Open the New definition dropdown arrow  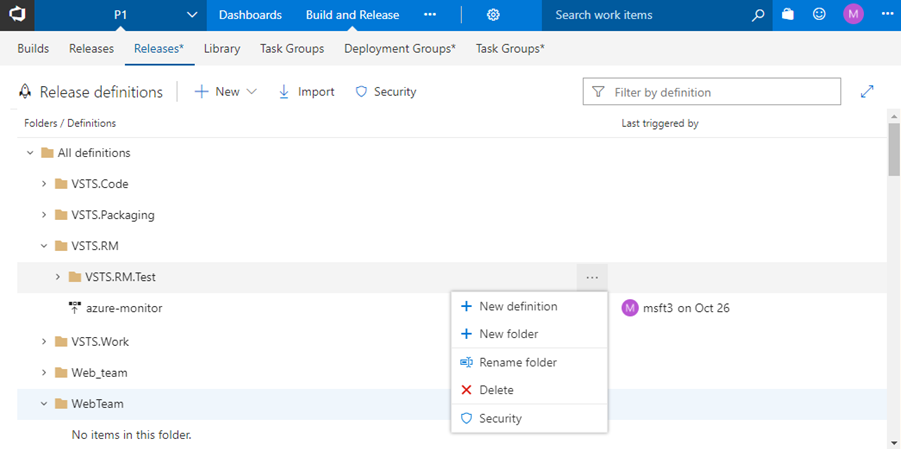251,92
